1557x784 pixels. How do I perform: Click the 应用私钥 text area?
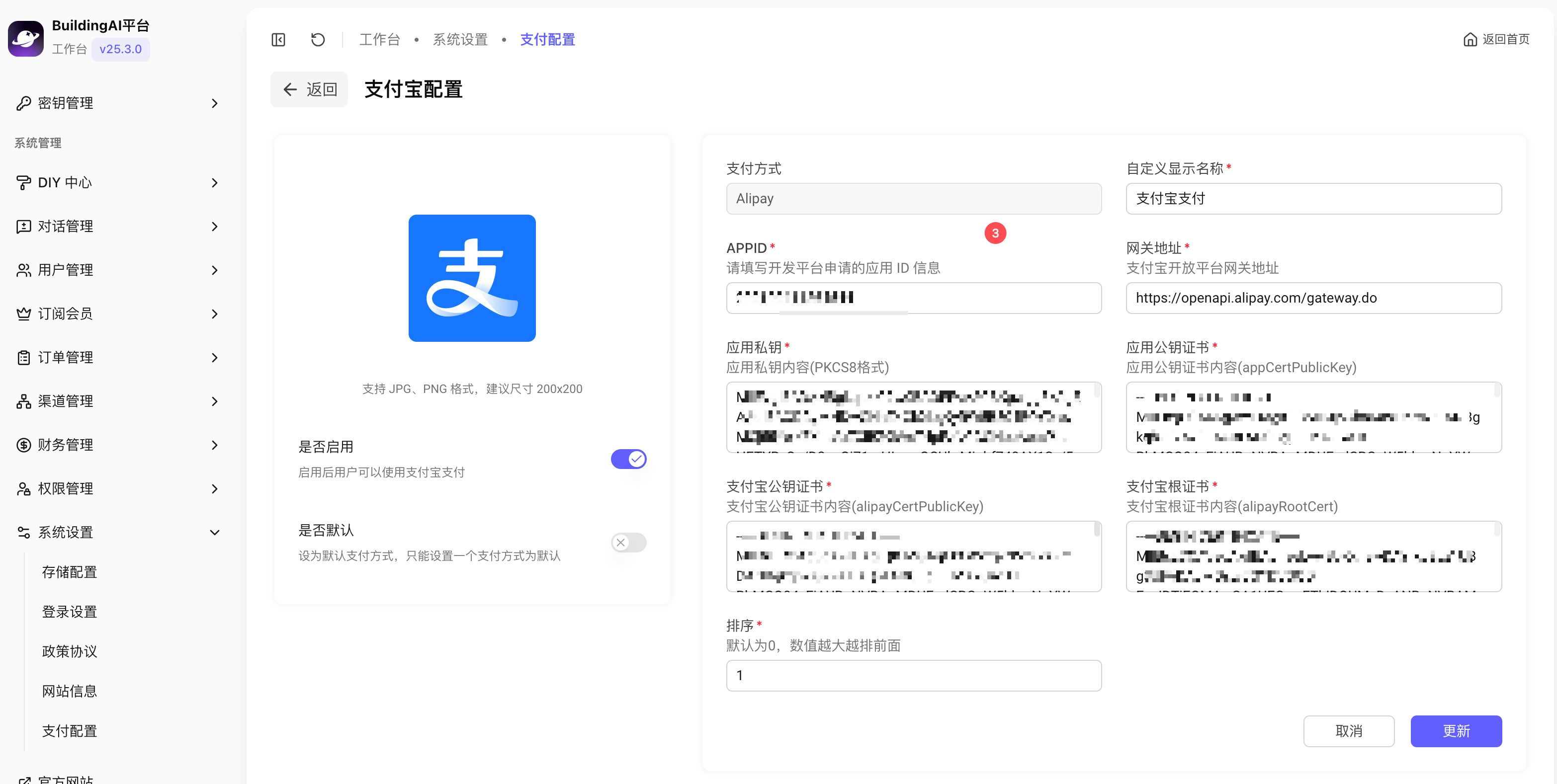914,417
